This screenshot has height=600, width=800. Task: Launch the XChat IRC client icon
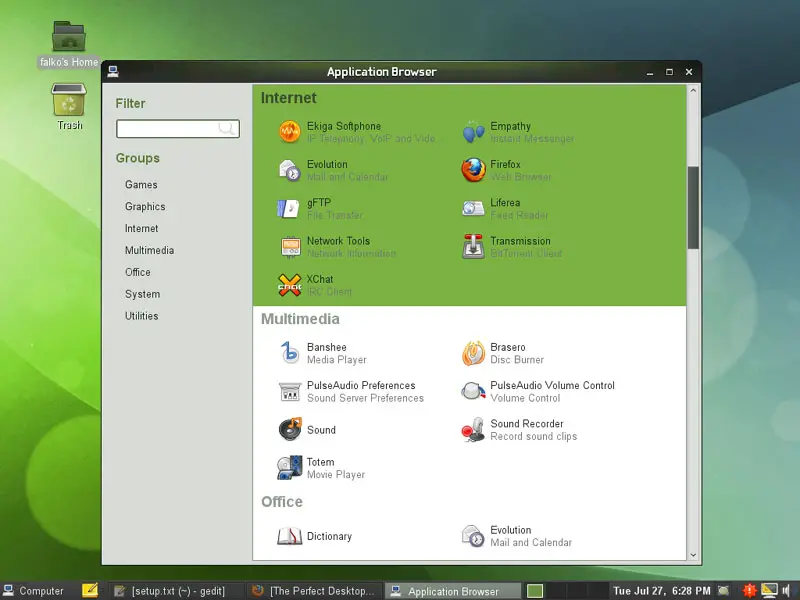click(x=289, y=285)
